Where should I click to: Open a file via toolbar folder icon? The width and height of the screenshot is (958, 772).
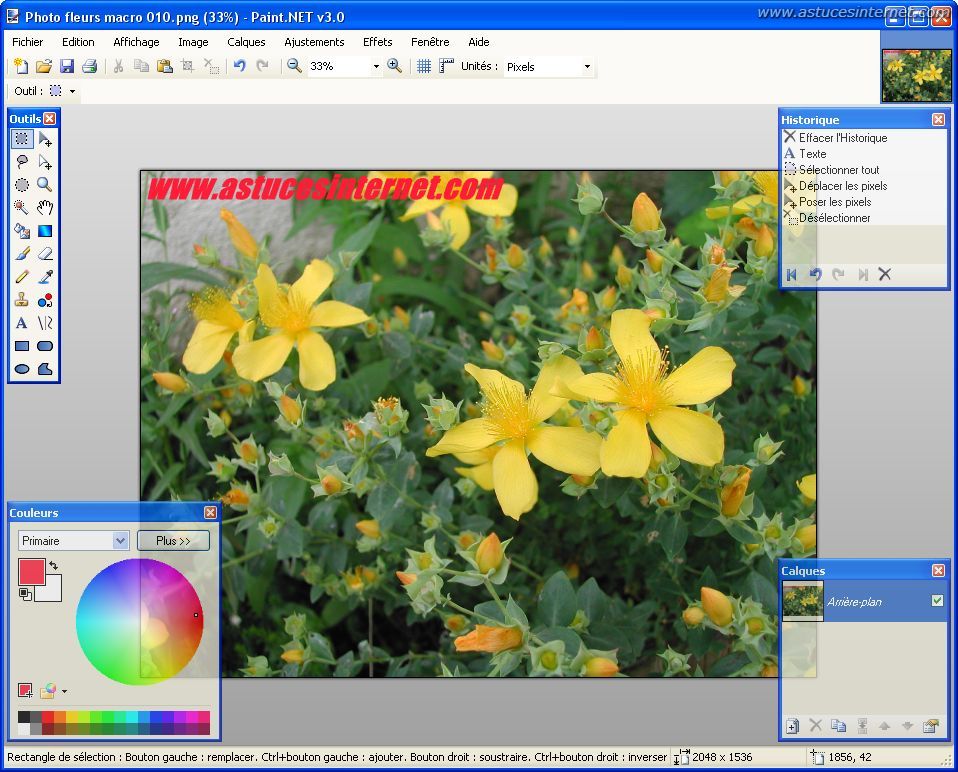tap(43, 66)
